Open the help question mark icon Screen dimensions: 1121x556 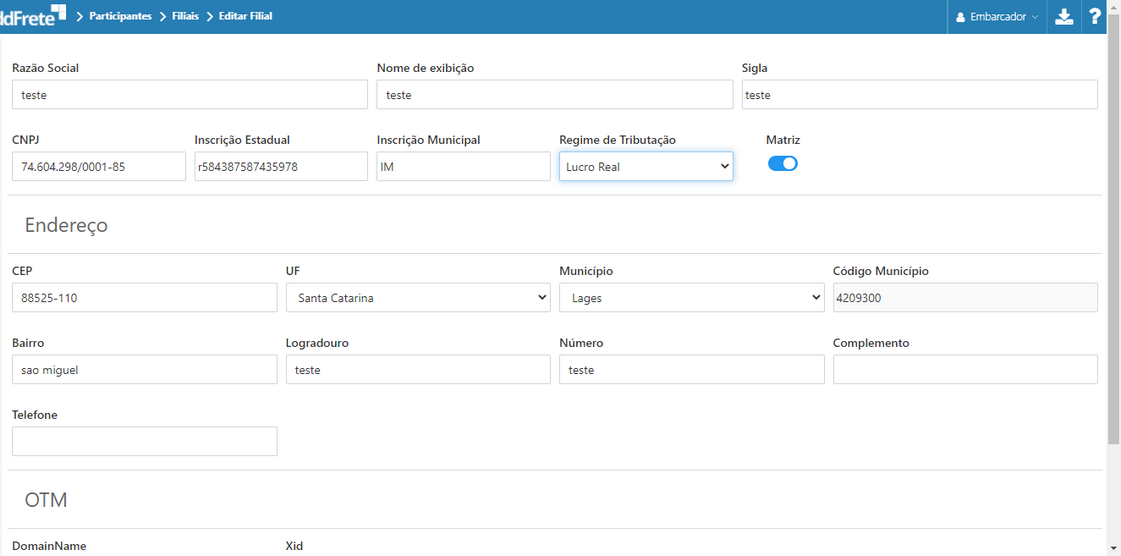pyautogui.click(x=1095, y=17)
